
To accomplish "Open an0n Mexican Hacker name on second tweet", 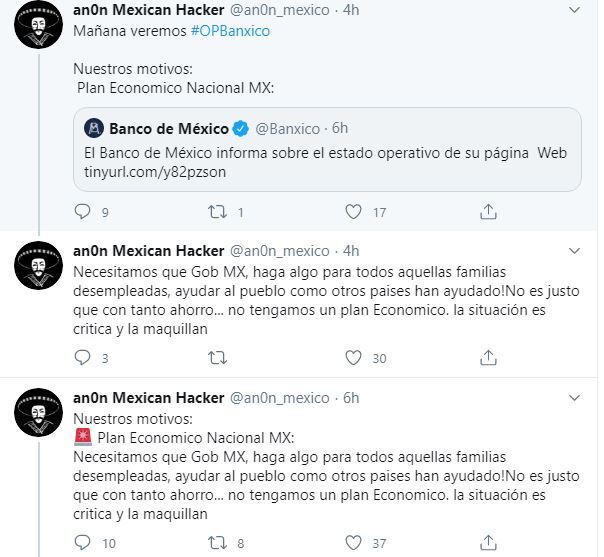I will click(149, 251).
